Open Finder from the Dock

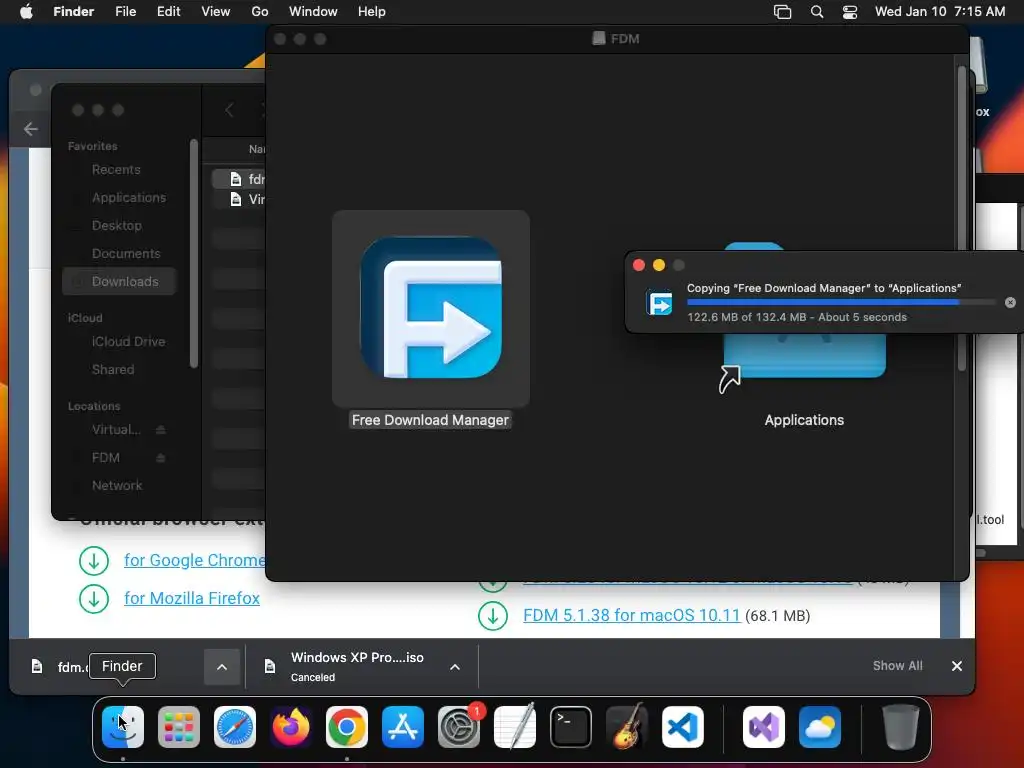tap(123, 727)
